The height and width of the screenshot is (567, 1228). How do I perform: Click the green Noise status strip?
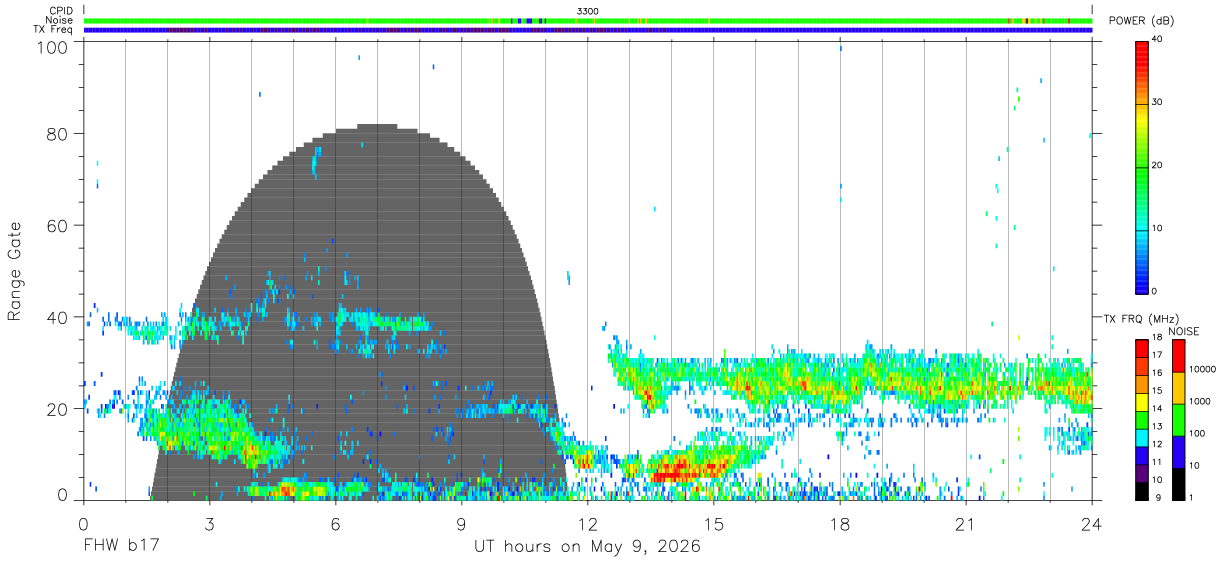[588, 20]
